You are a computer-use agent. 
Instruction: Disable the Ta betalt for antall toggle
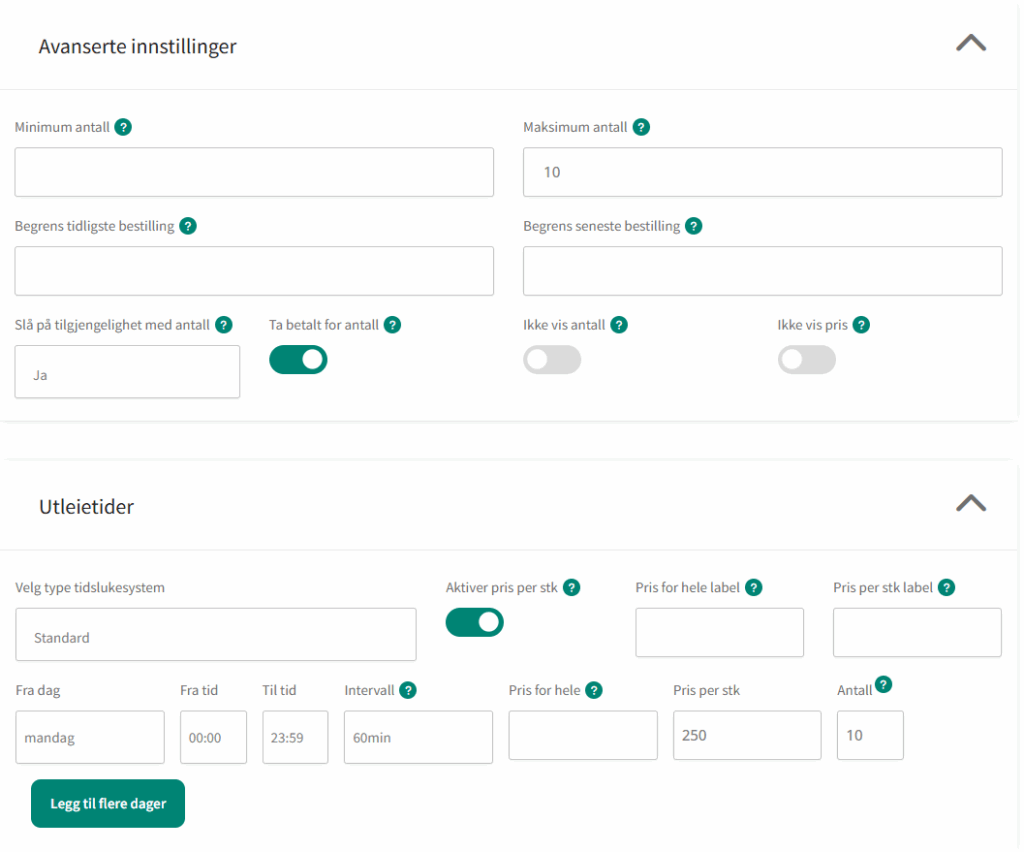(298, 360)
